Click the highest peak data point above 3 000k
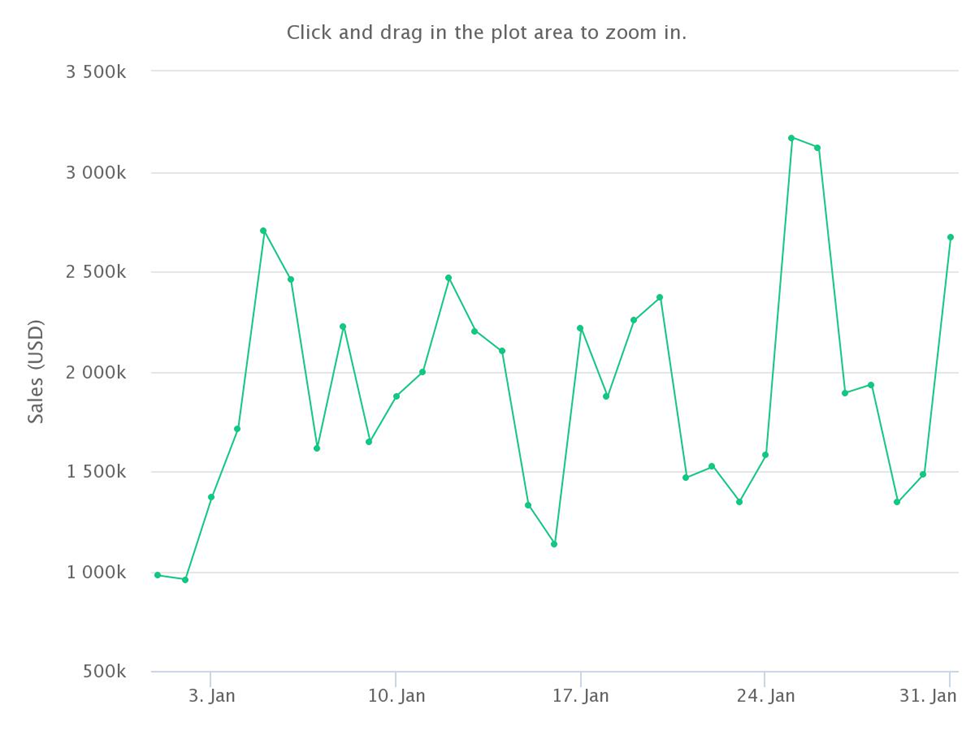This screenshot has width=975, height=731. pyautogui.click(x=792, y=138)
